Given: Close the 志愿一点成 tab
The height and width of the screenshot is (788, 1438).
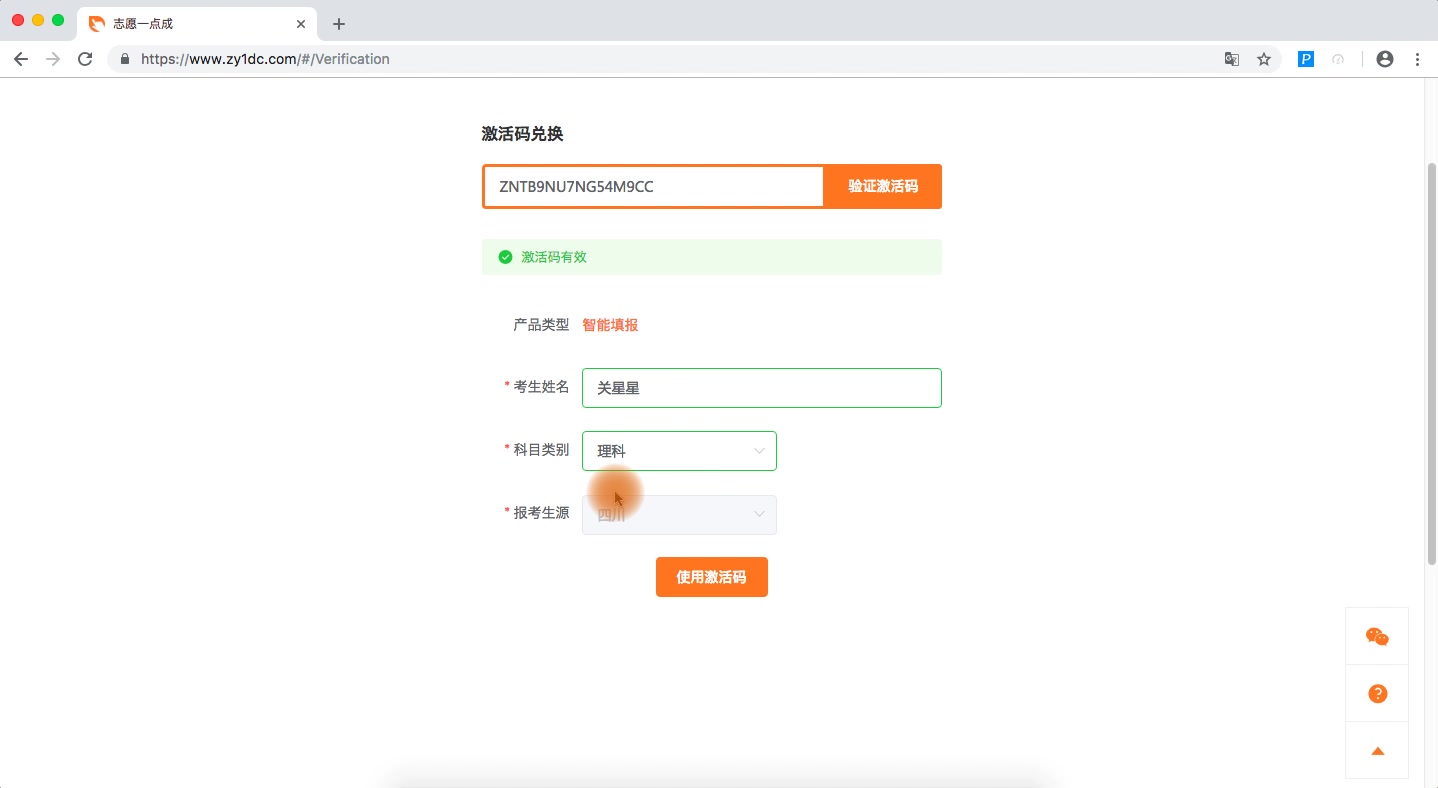Looking at the screenshot, I should click(301, 24).
